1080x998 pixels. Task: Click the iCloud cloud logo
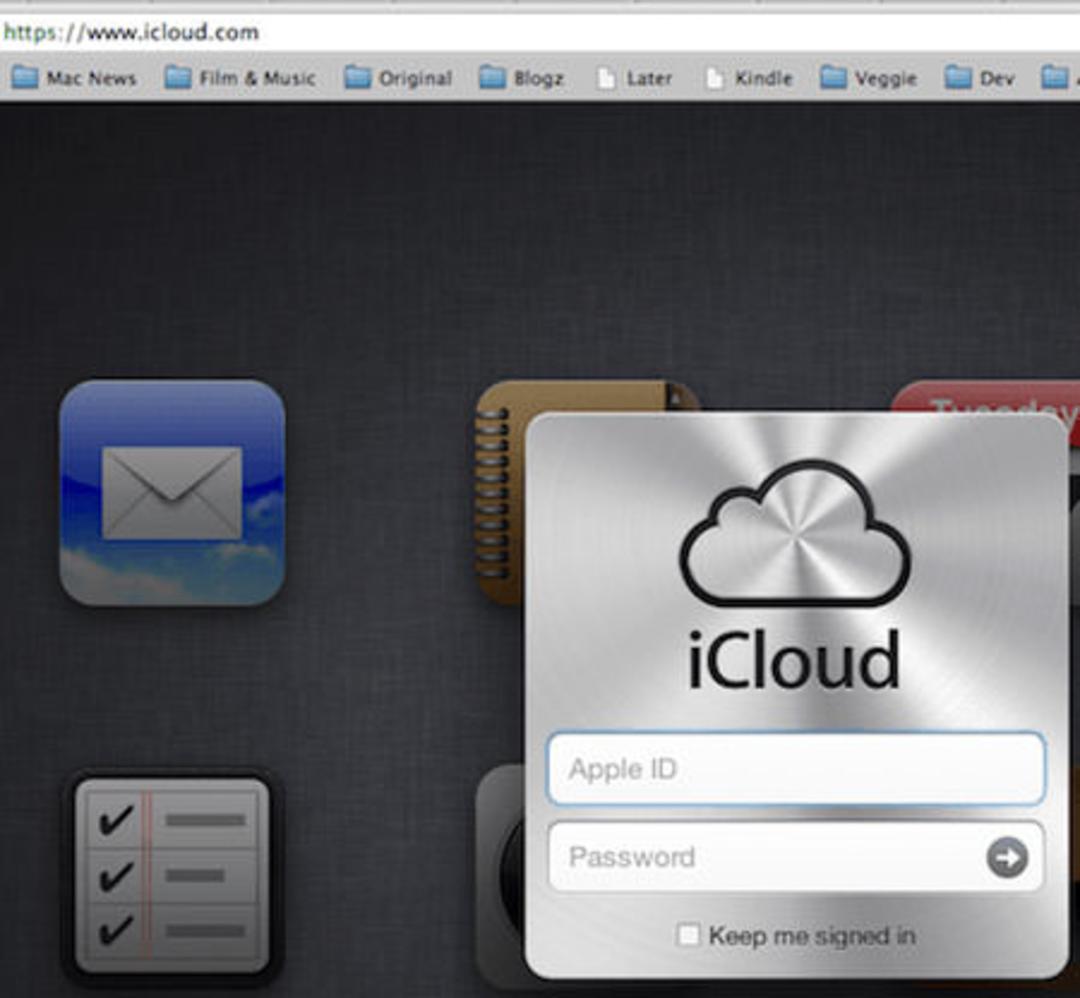pos(795,534)
